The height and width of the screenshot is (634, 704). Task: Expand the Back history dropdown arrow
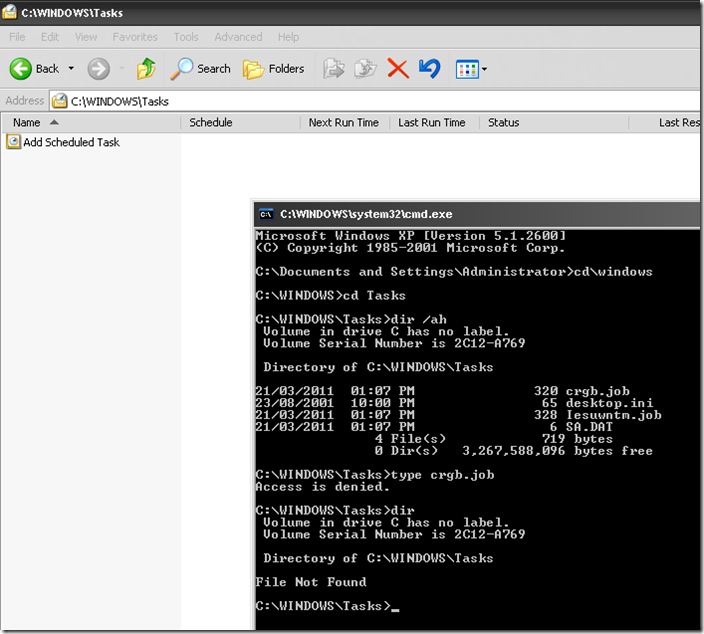71,69
